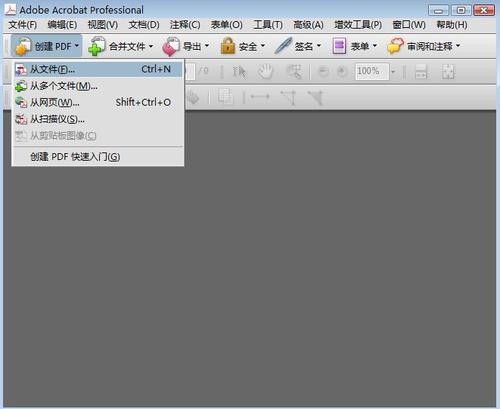Click the area measuring tool icon
This screenshot has height=409, width=500.
coord(315,97)
